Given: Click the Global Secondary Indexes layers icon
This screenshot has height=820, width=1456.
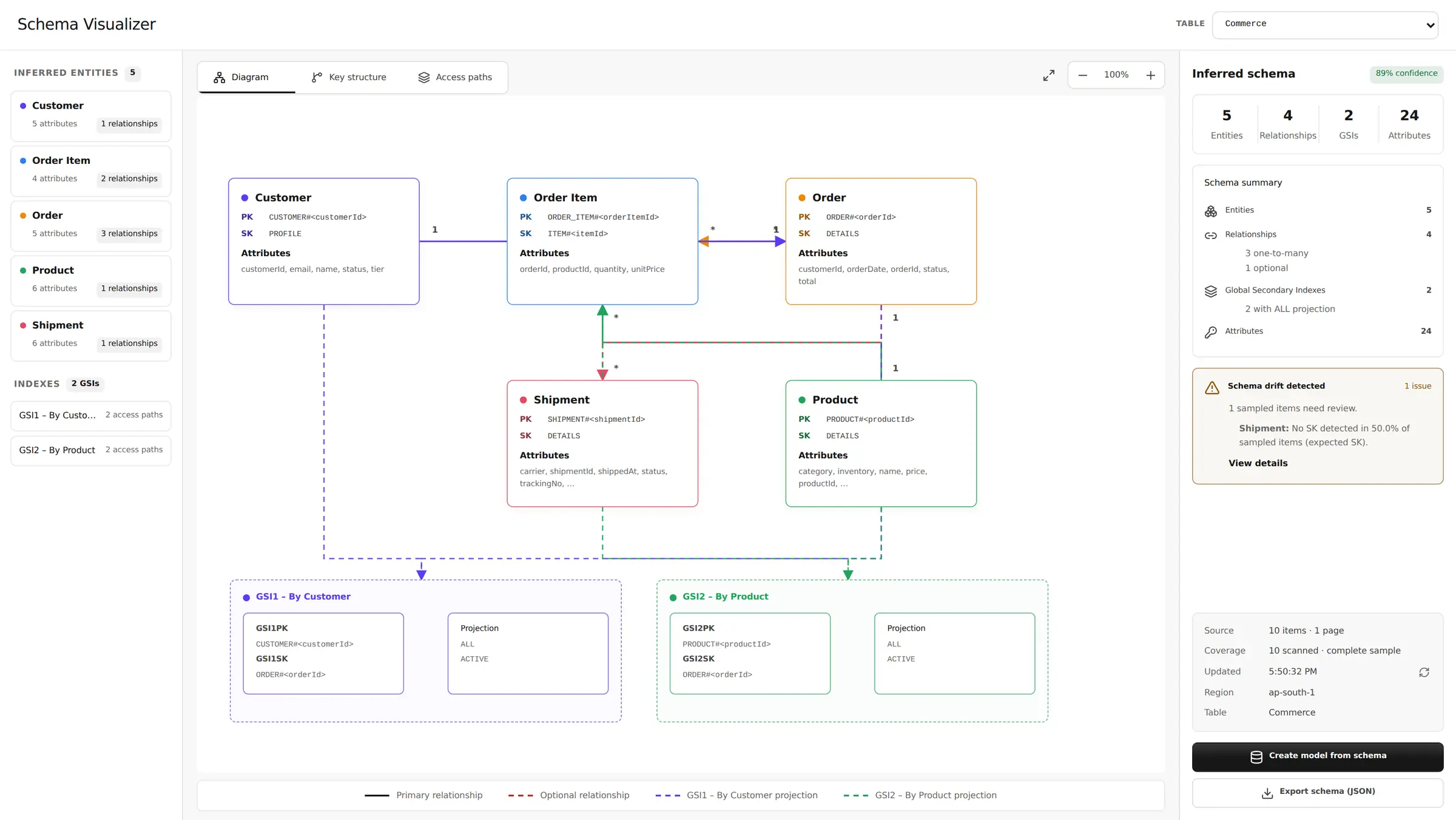Looking at the screenshot, I should 1211,291.
